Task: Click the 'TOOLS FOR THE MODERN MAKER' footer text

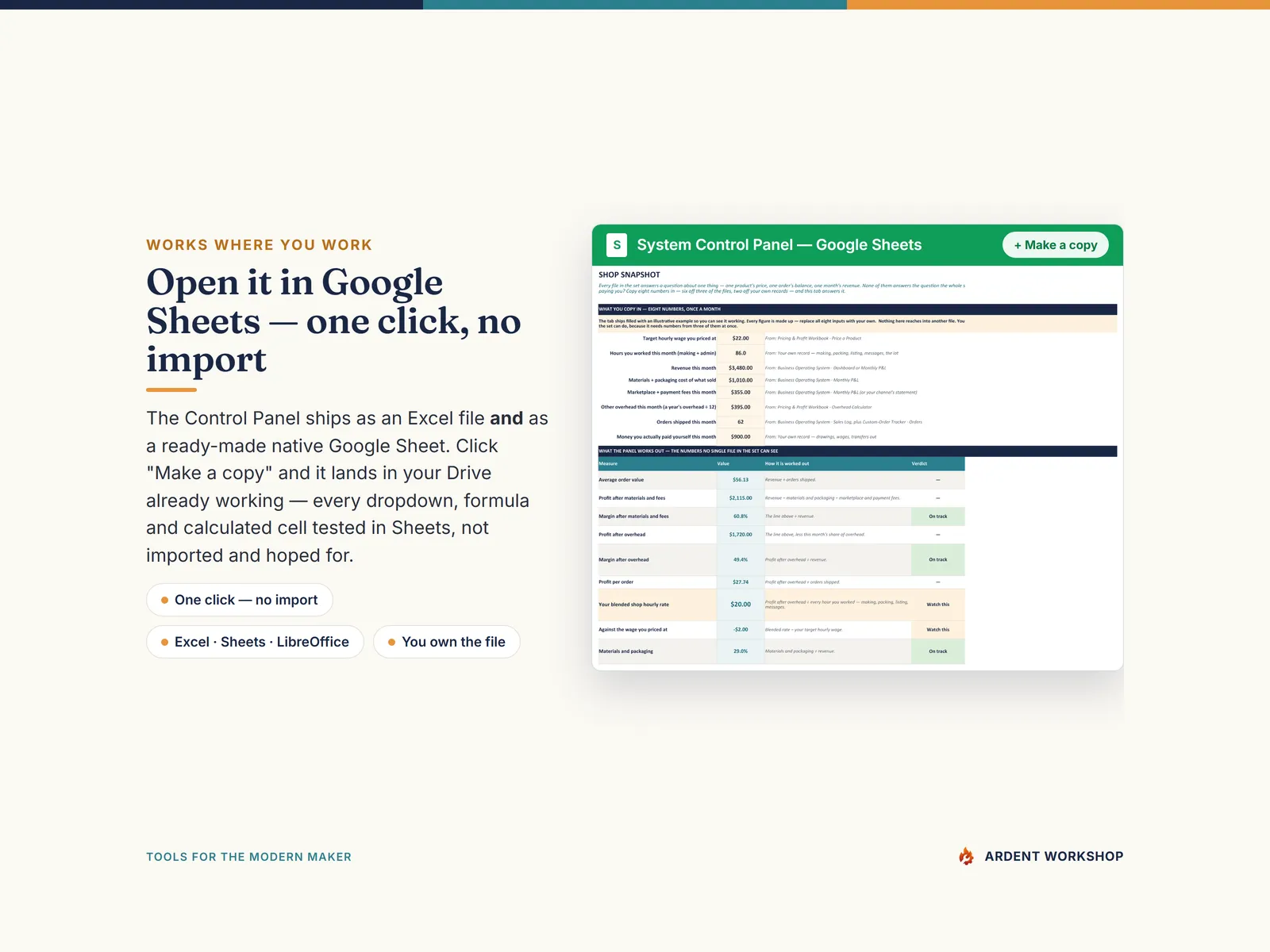Action: coord(248,857)
